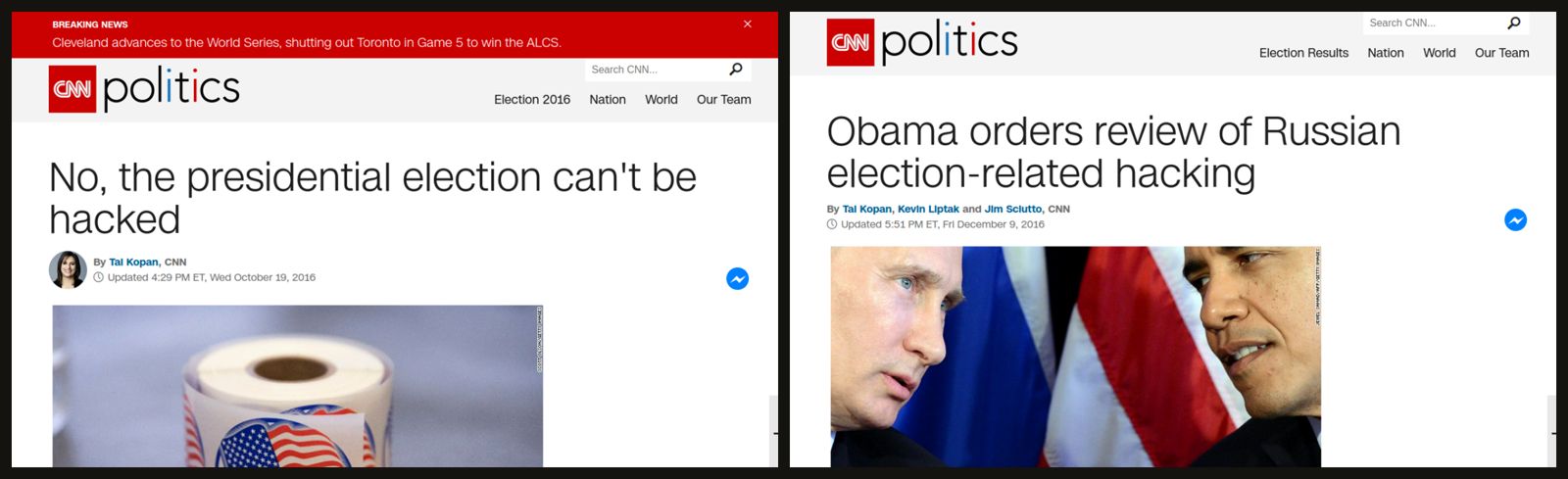
Task: Open the Tal Kopan link under the hacked headline
Action: (133, 263)
